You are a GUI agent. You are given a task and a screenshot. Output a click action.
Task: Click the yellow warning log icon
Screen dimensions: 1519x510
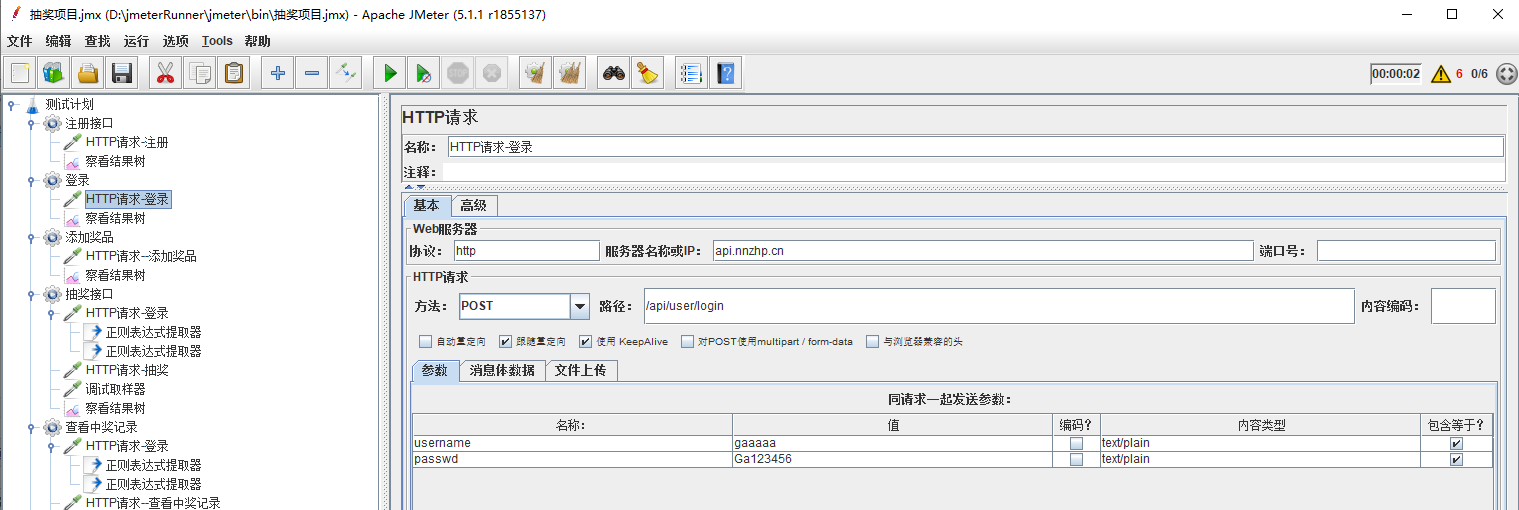click(x=1440, y=73)
